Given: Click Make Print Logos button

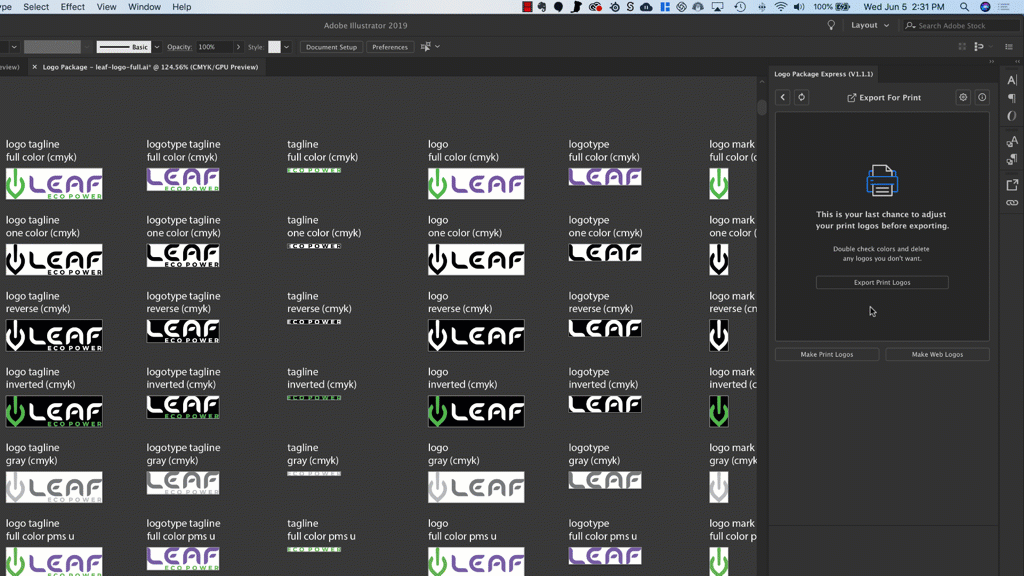Looking at the screenshot, I should point(827,354).
